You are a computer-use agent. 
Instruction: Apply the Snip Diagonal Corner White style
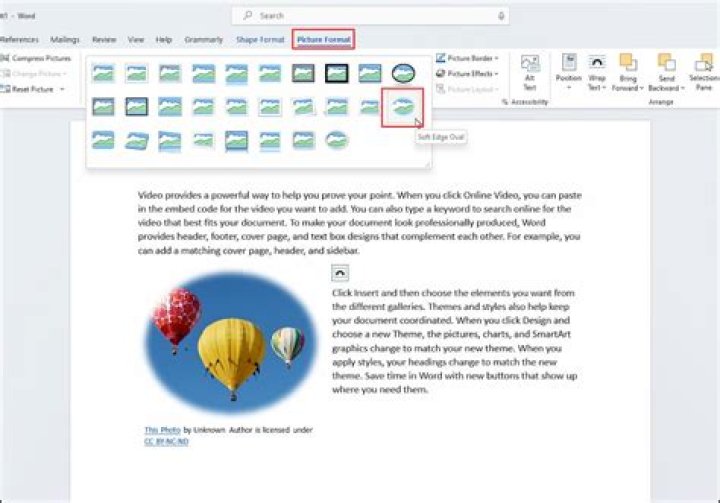[x=236, y=107]
